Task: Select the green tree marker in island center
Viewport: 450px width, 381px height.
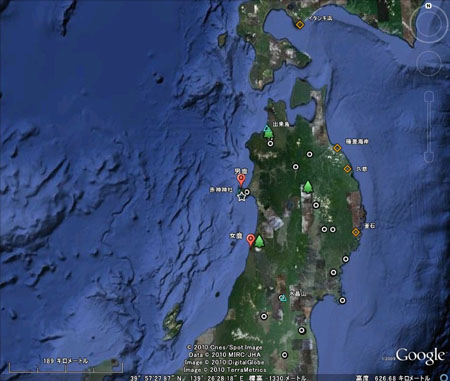Action: pyautogui.click(x=308, y=187)
